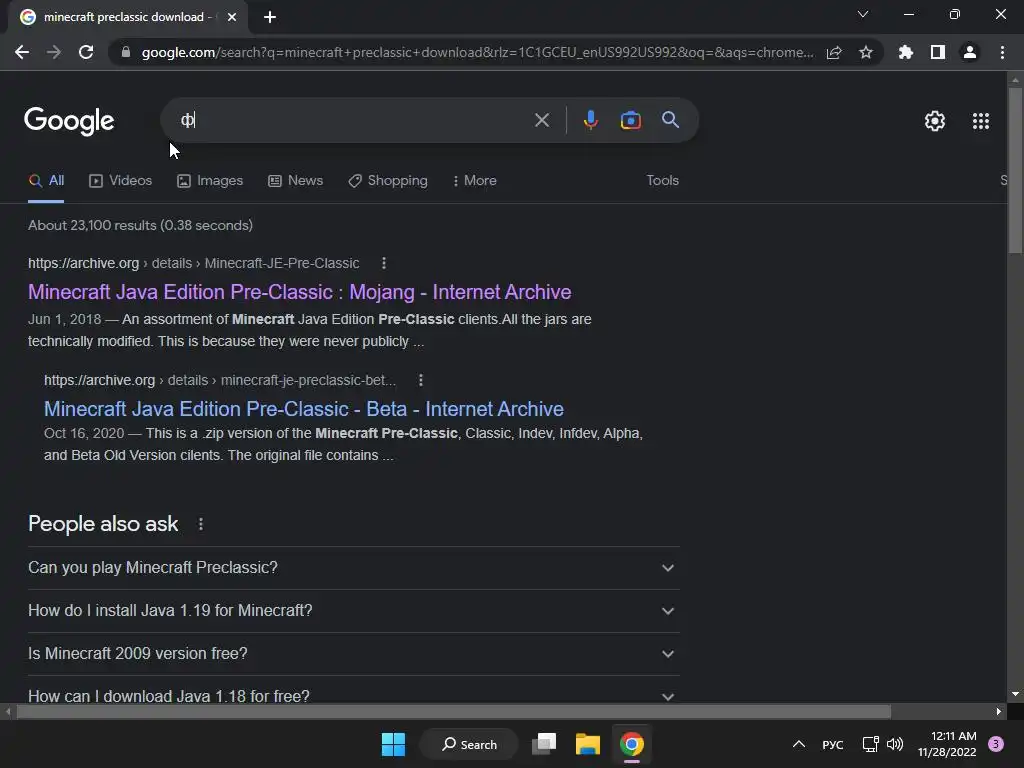Click the horizontal scrollbar thumb
1024x768 pixels.
click(x=453, y=711)
